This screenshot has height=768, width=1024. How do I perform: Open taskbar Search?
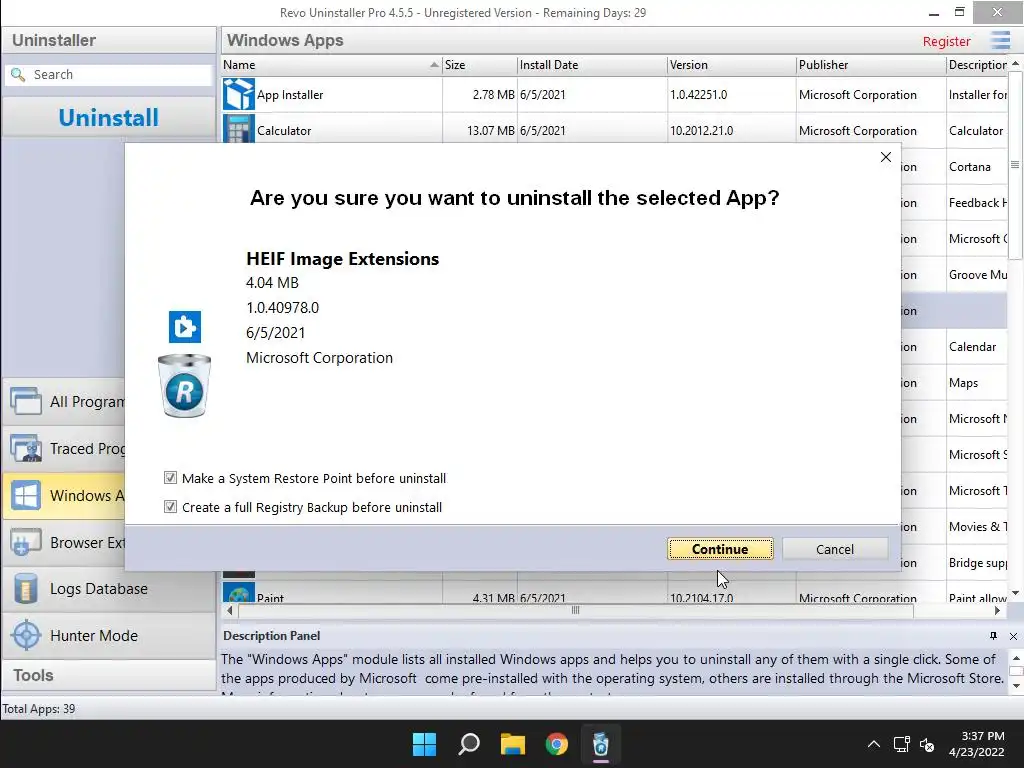[x=468, y=744]
